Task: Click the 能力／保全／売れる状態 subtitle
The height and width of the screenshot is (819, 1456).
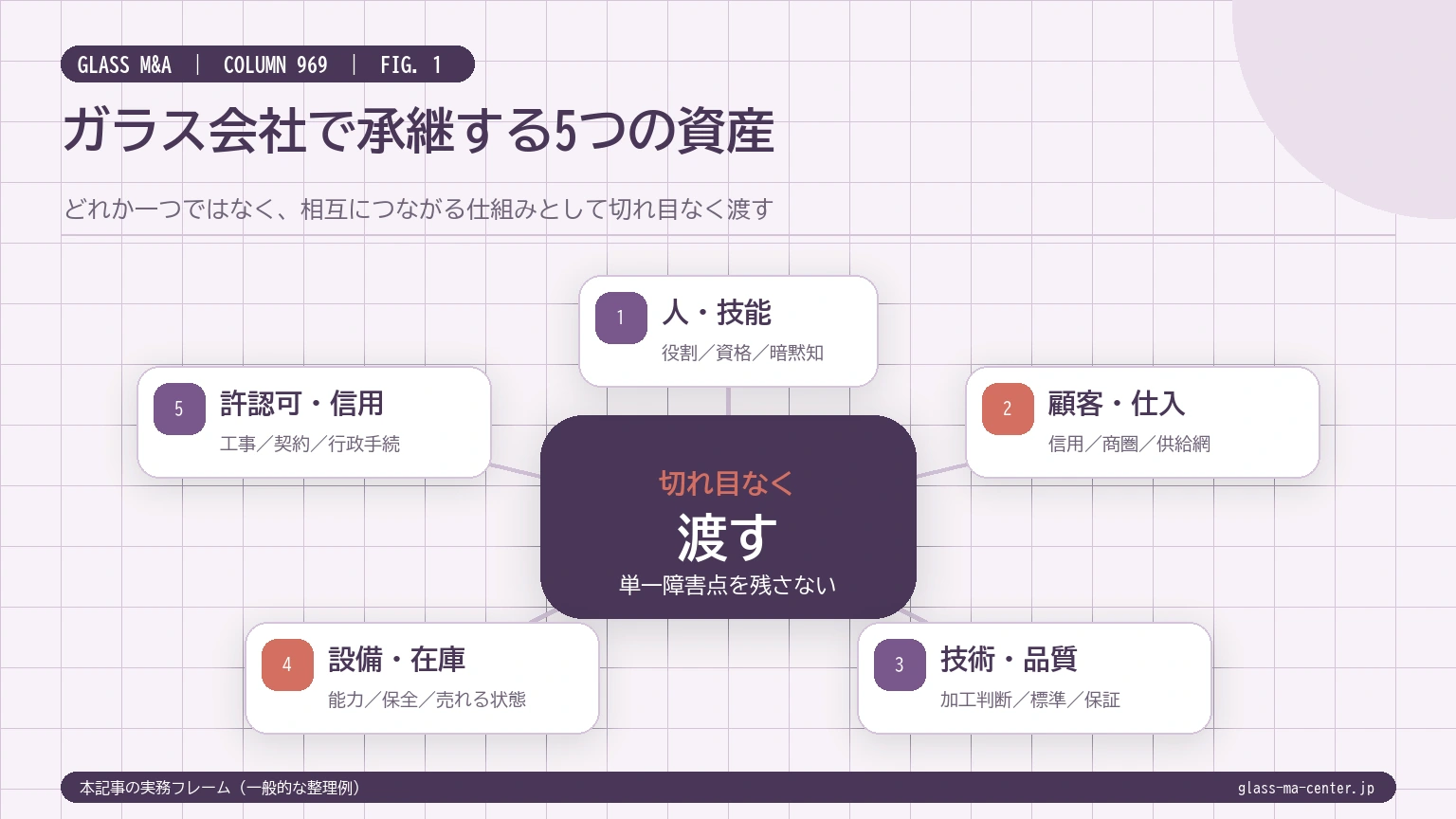Action: [x=427, y=700]
